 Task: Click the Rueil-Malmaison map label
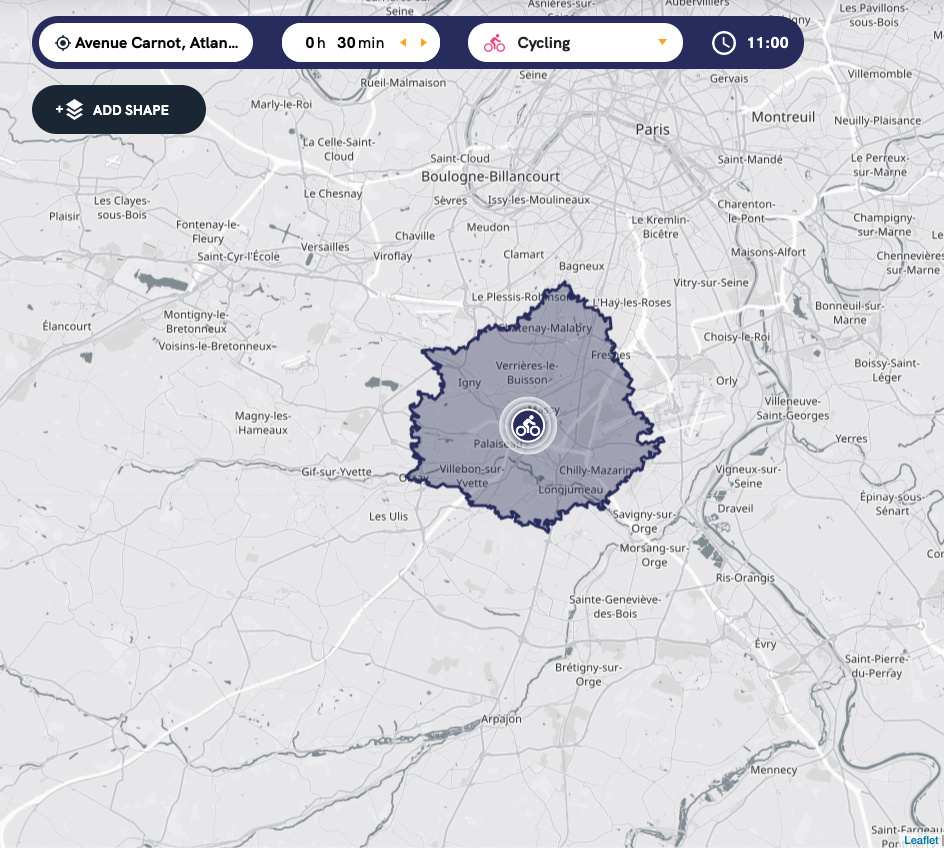pyautogui.click(x=403, y=83)
